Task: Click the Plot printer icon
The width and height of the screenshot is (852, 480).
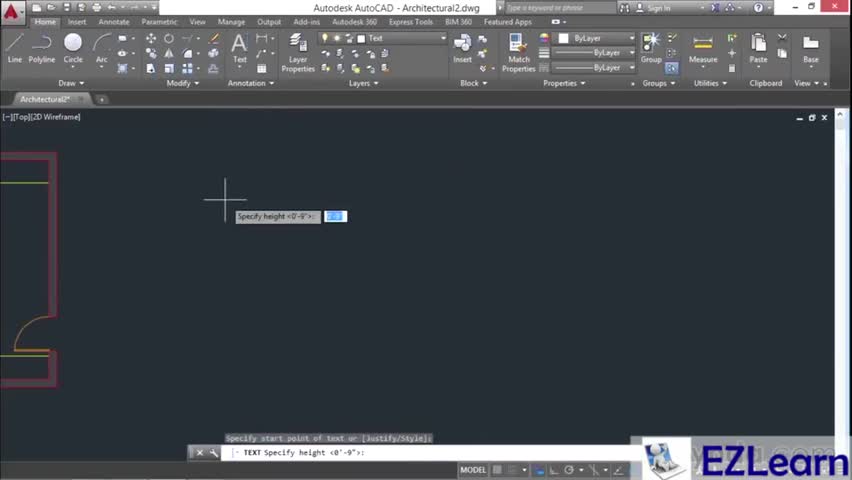Action: click(97, 8)
